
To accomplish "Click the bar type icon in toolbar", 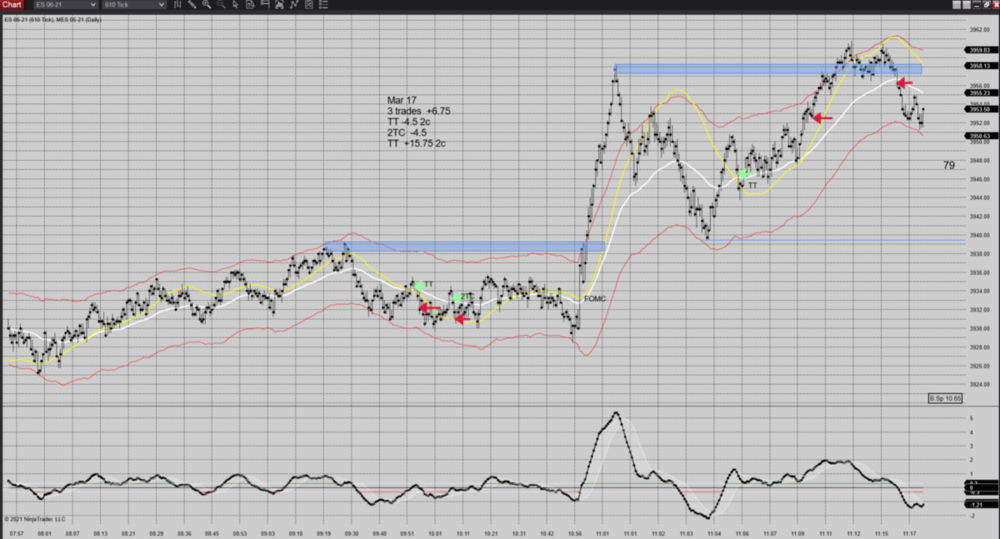I will click(x=176, y=5).
